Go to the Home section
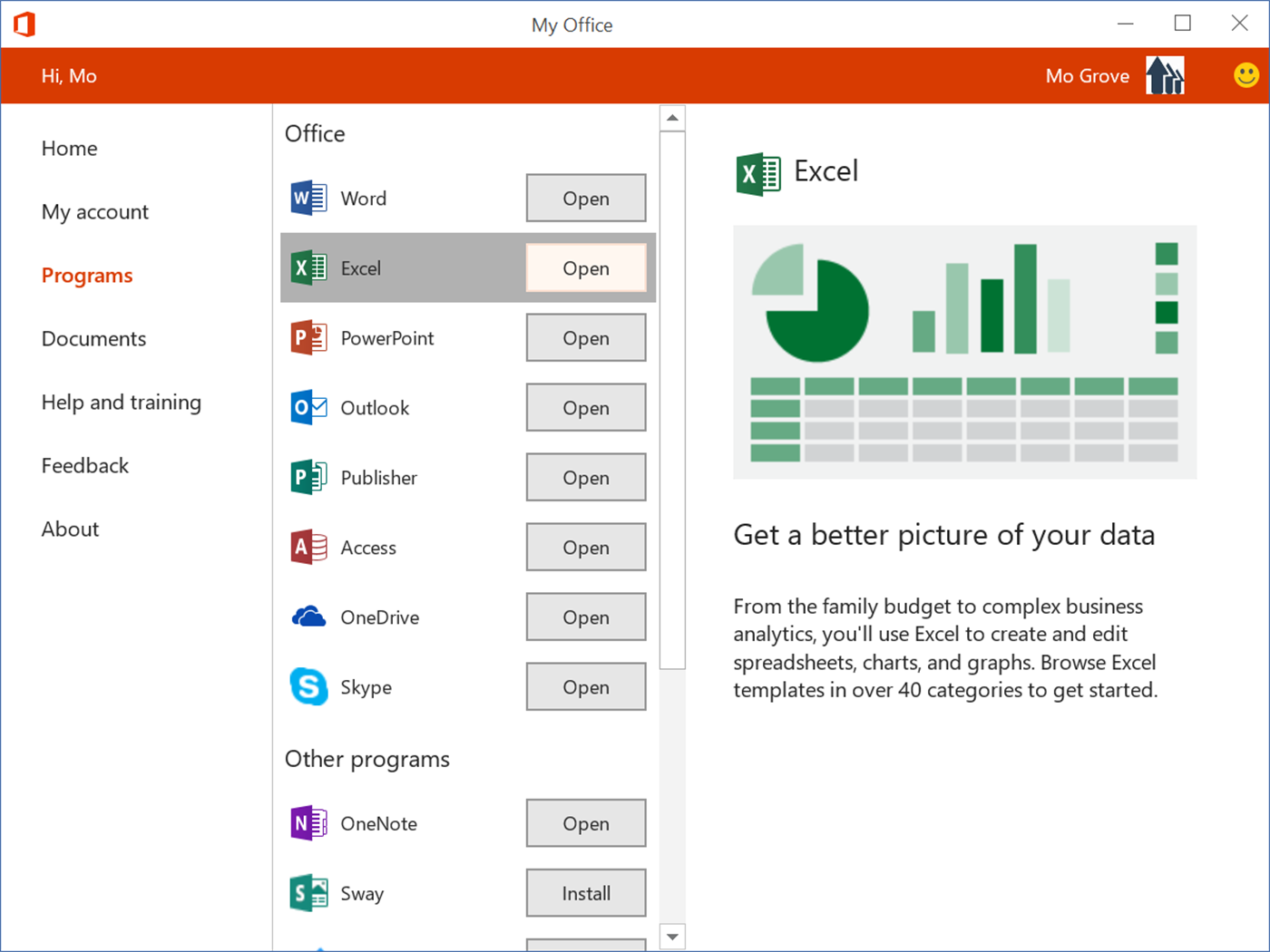 coord(70,148)
